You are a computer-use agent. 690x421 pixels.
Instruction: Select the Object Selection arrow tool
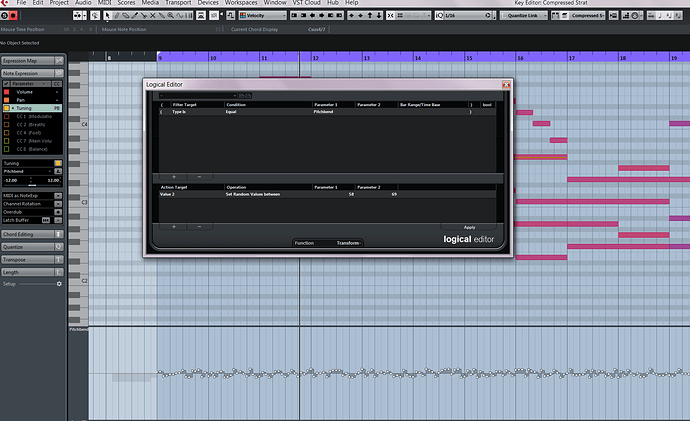point(107,15)
